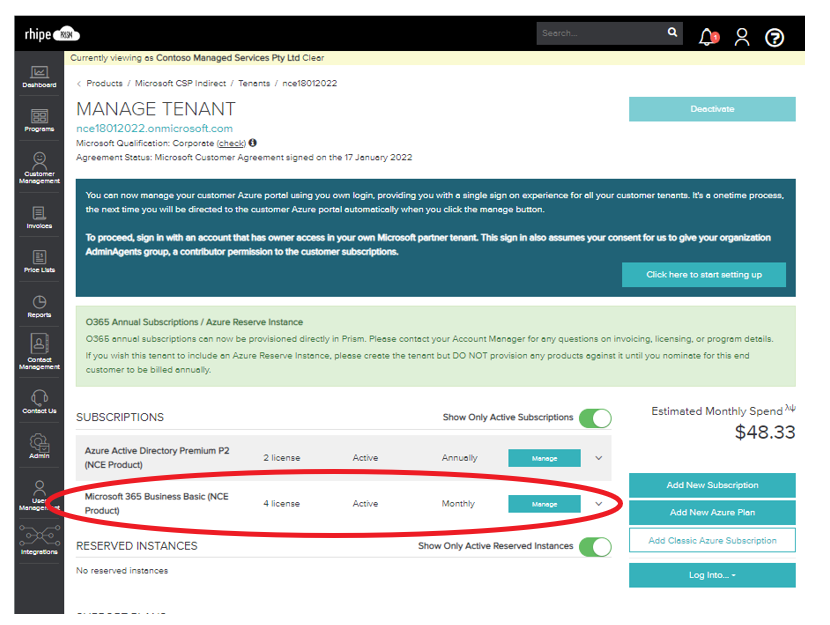830x625 pixels.
Task: Manage Microsoft 365 Business Basic subscription
Action: (544, 504)
